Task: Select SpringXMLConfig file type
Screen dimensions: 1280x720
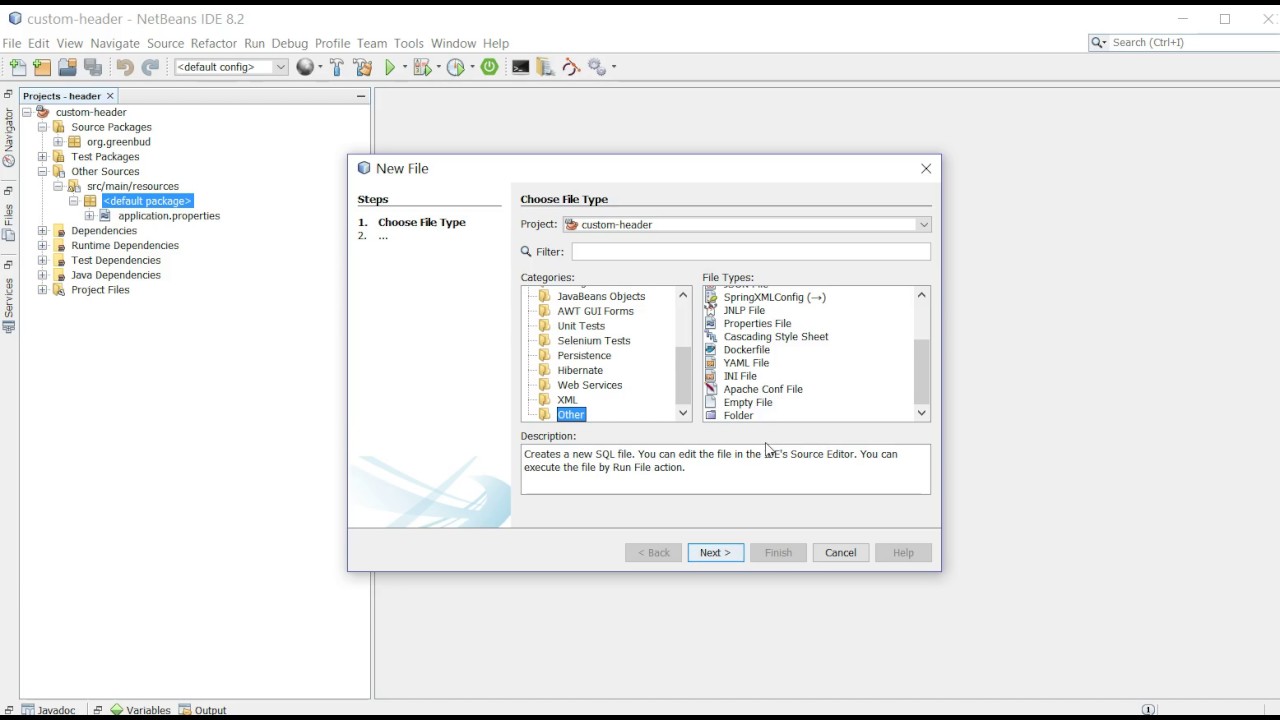Action: (774, 297)
